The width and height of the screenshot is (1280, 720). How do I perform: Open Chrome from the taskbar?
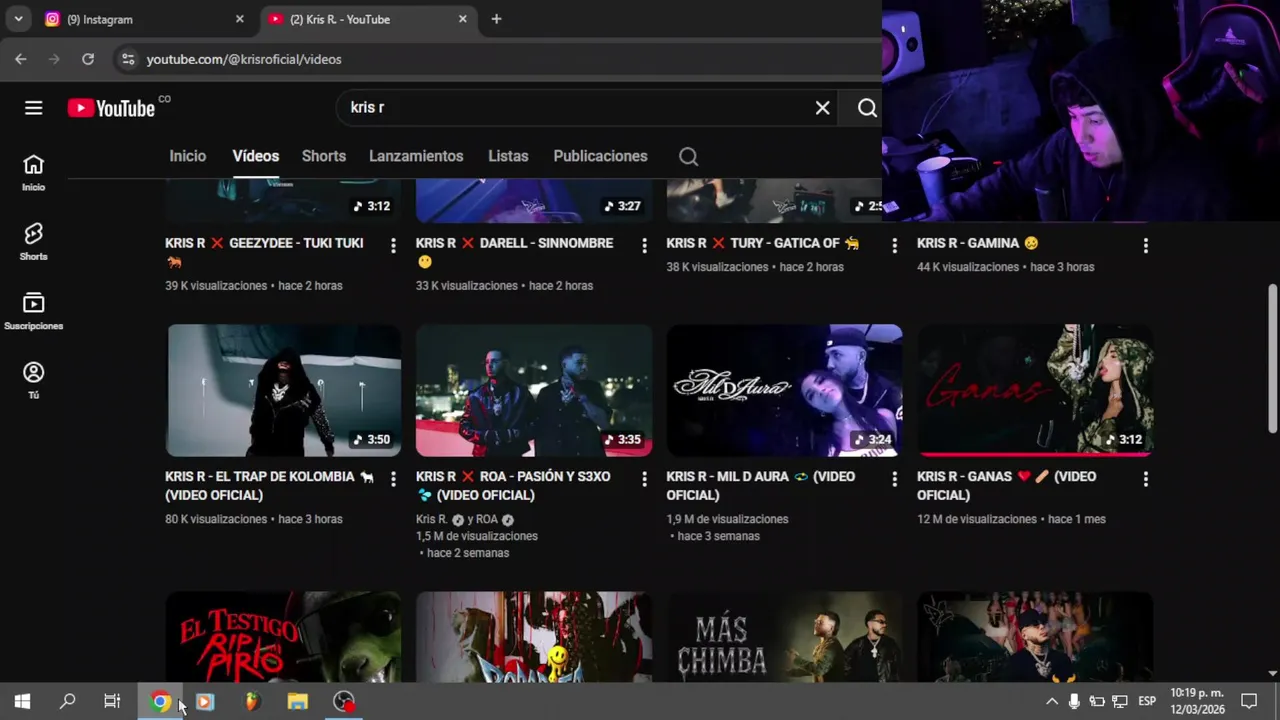(160, 702)
